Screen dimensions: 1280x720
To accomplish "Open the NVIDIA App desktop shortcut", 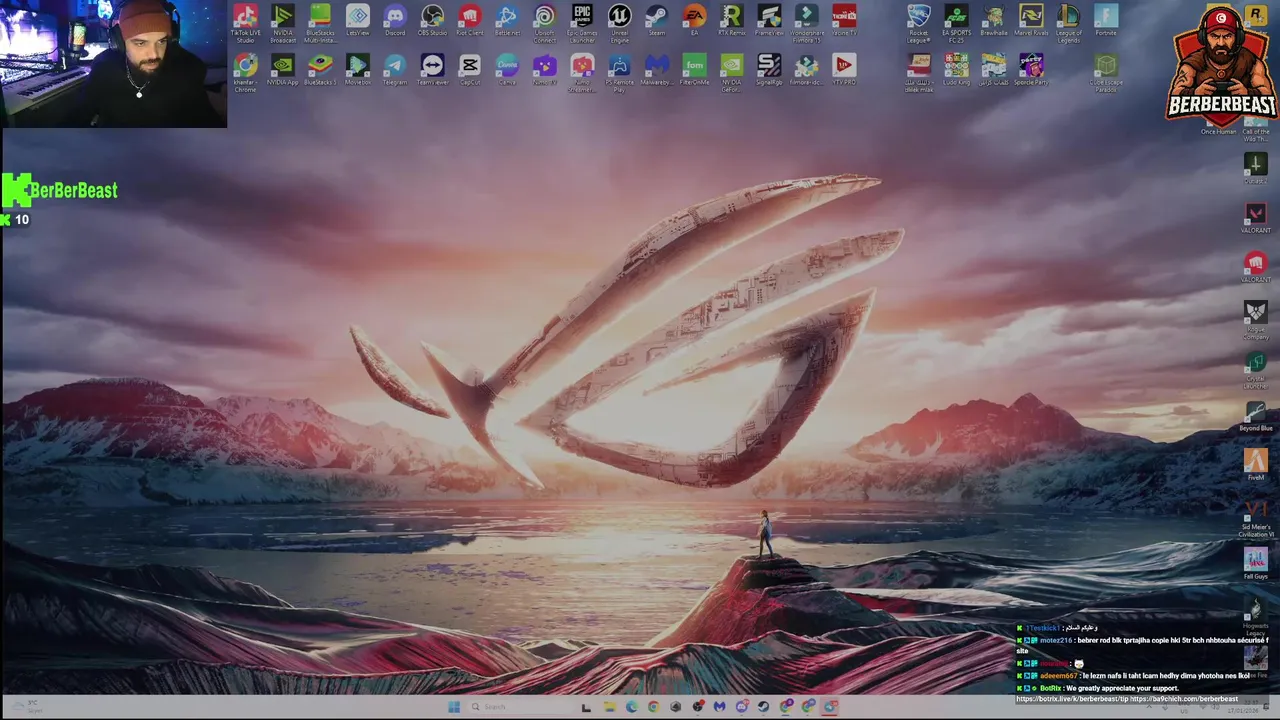I will pos(283,69).
